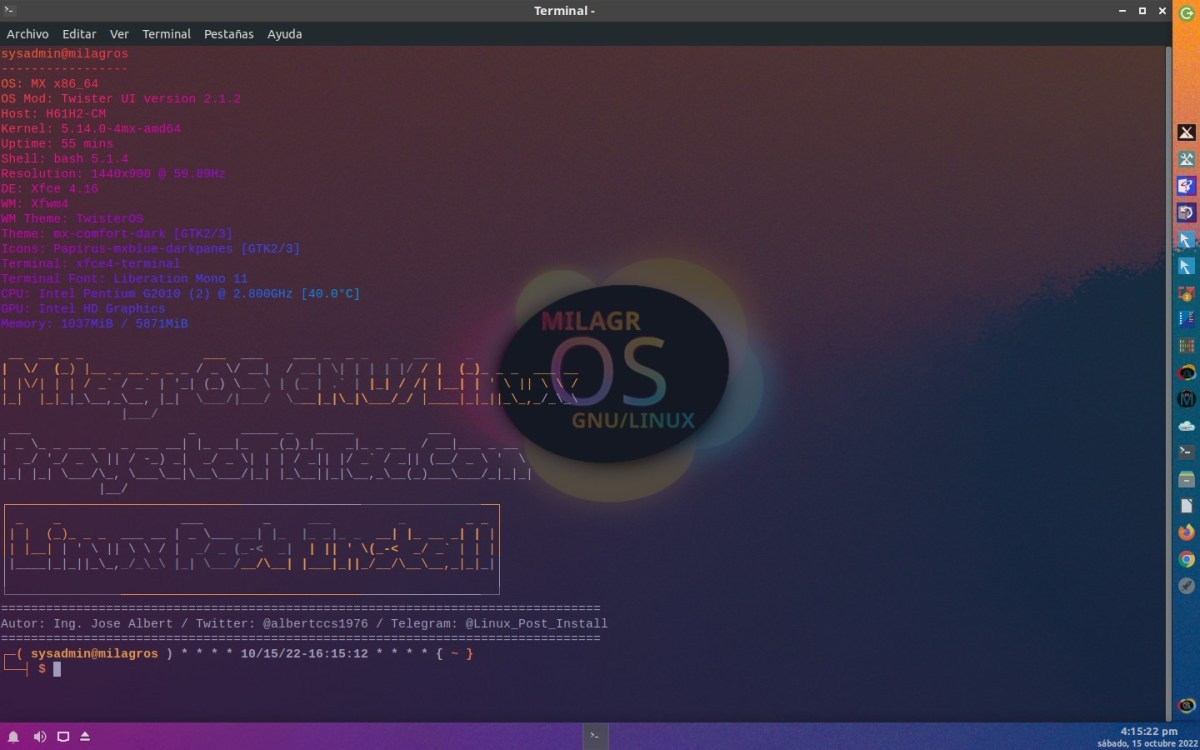This screenshot has width=1200, height=750.
Task: Click the terminal launcher in the dock
Action: coord(1187,452)
